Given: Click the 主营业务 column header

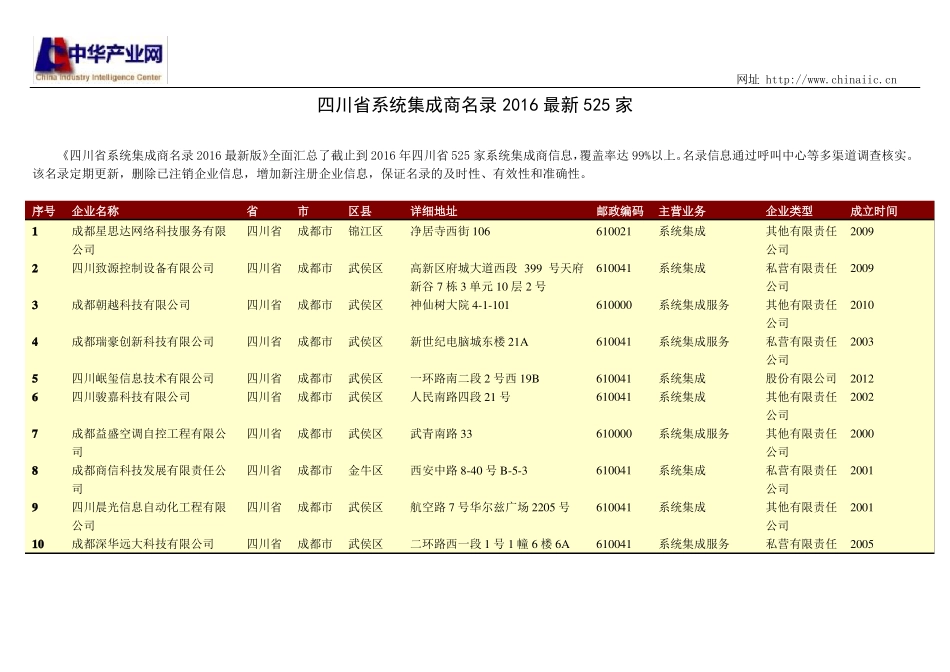Looking at the screenshot, I should click(x=682, y=211).
